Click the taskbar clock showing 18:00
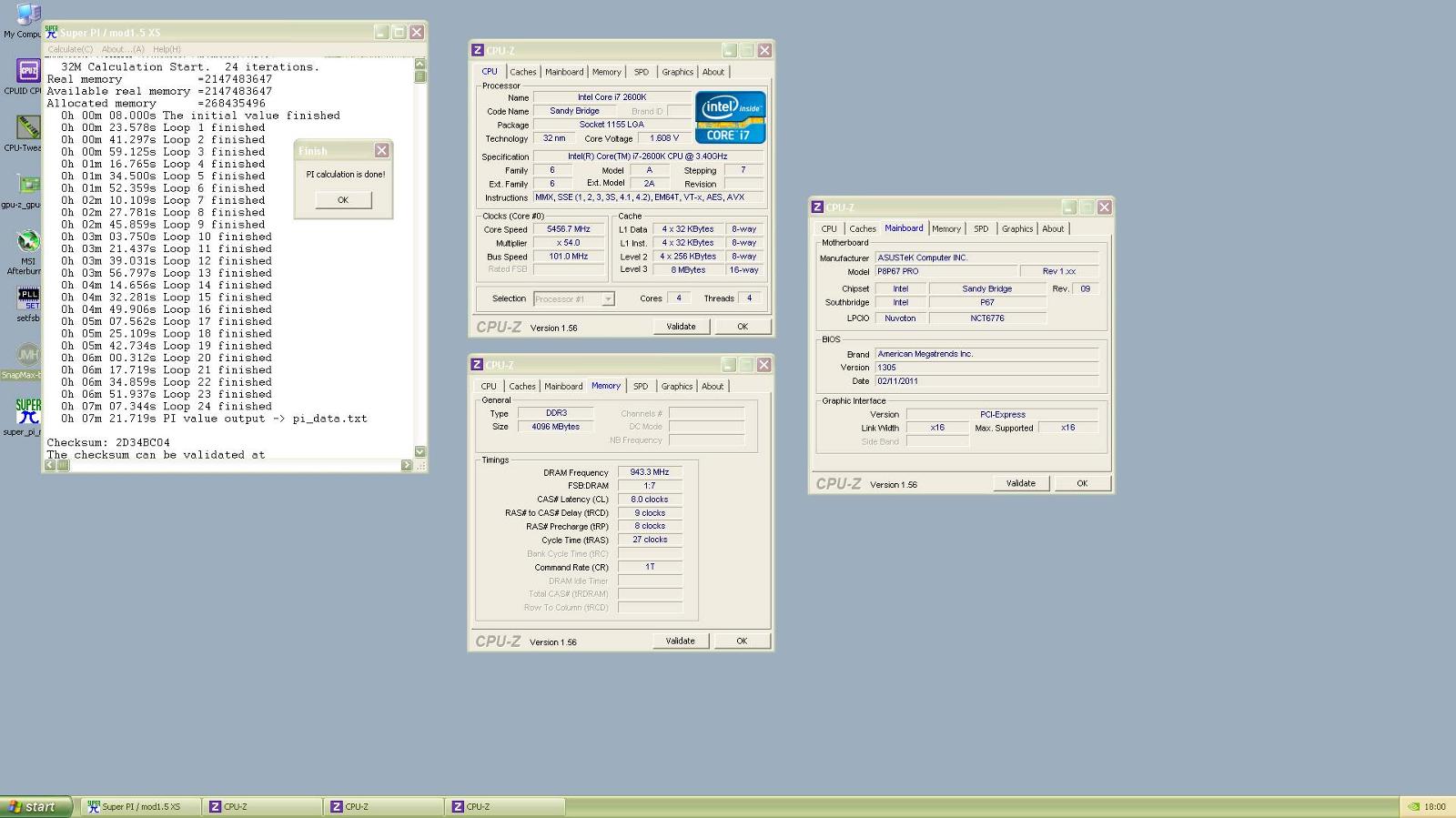Image resolution: width=1456 pixels, height=818 pixels. (1435, 806)
